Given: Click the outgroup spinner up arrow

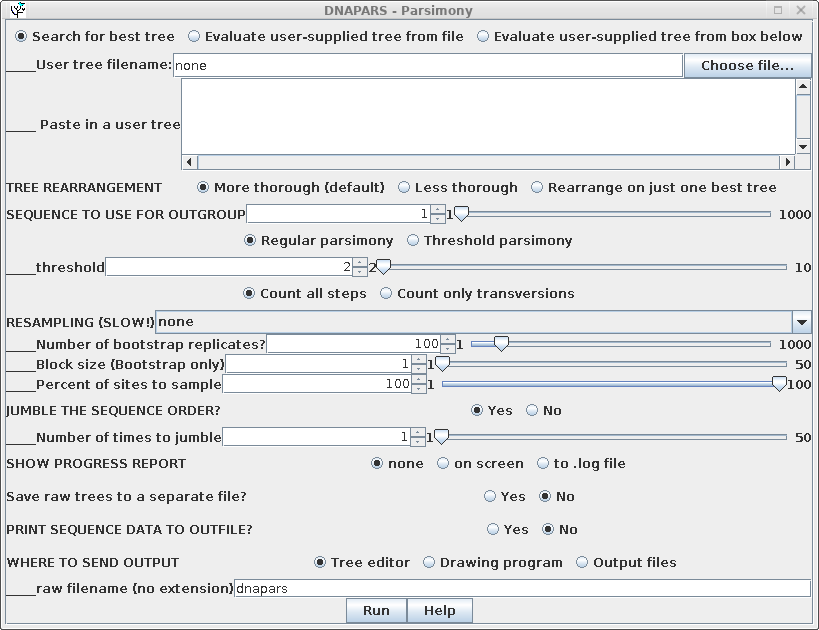Looking at the screenshot, I should 438,209.
